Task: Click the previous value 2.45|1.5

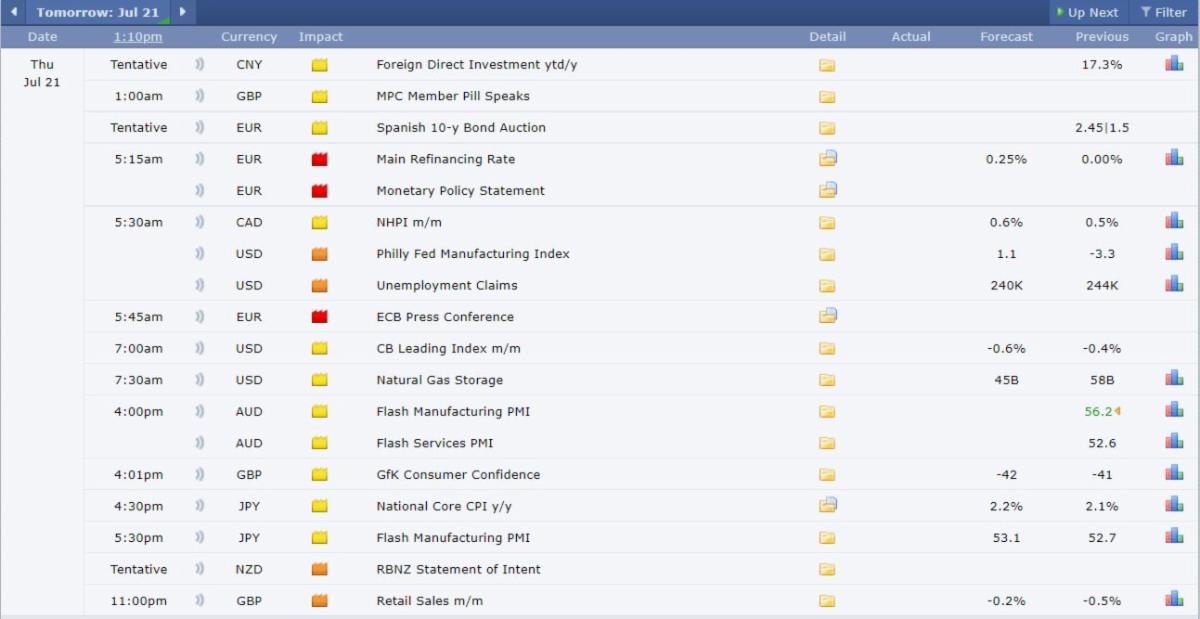Action: pos(1102,128)
